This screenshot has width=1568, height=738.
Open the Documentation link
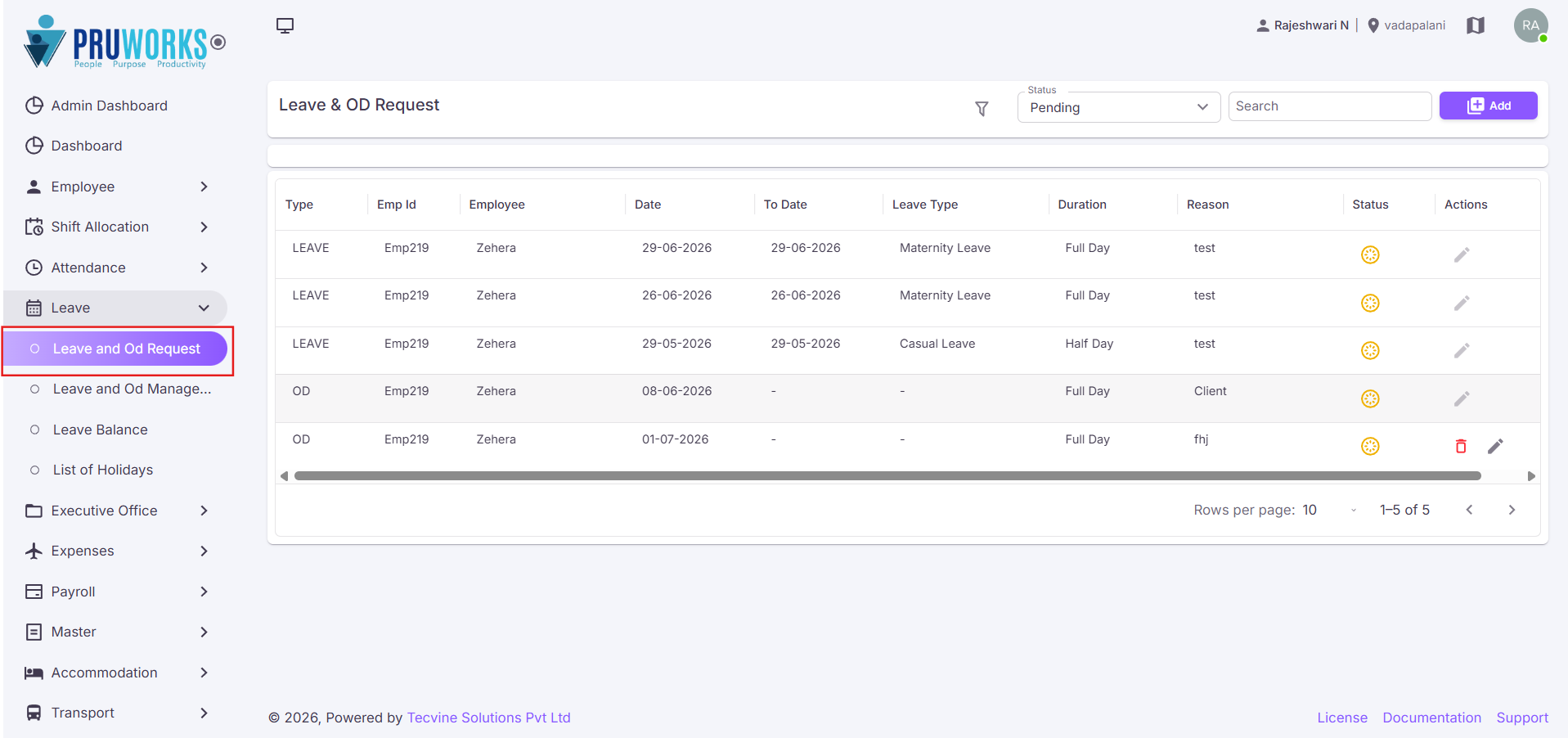(1431, 718)
